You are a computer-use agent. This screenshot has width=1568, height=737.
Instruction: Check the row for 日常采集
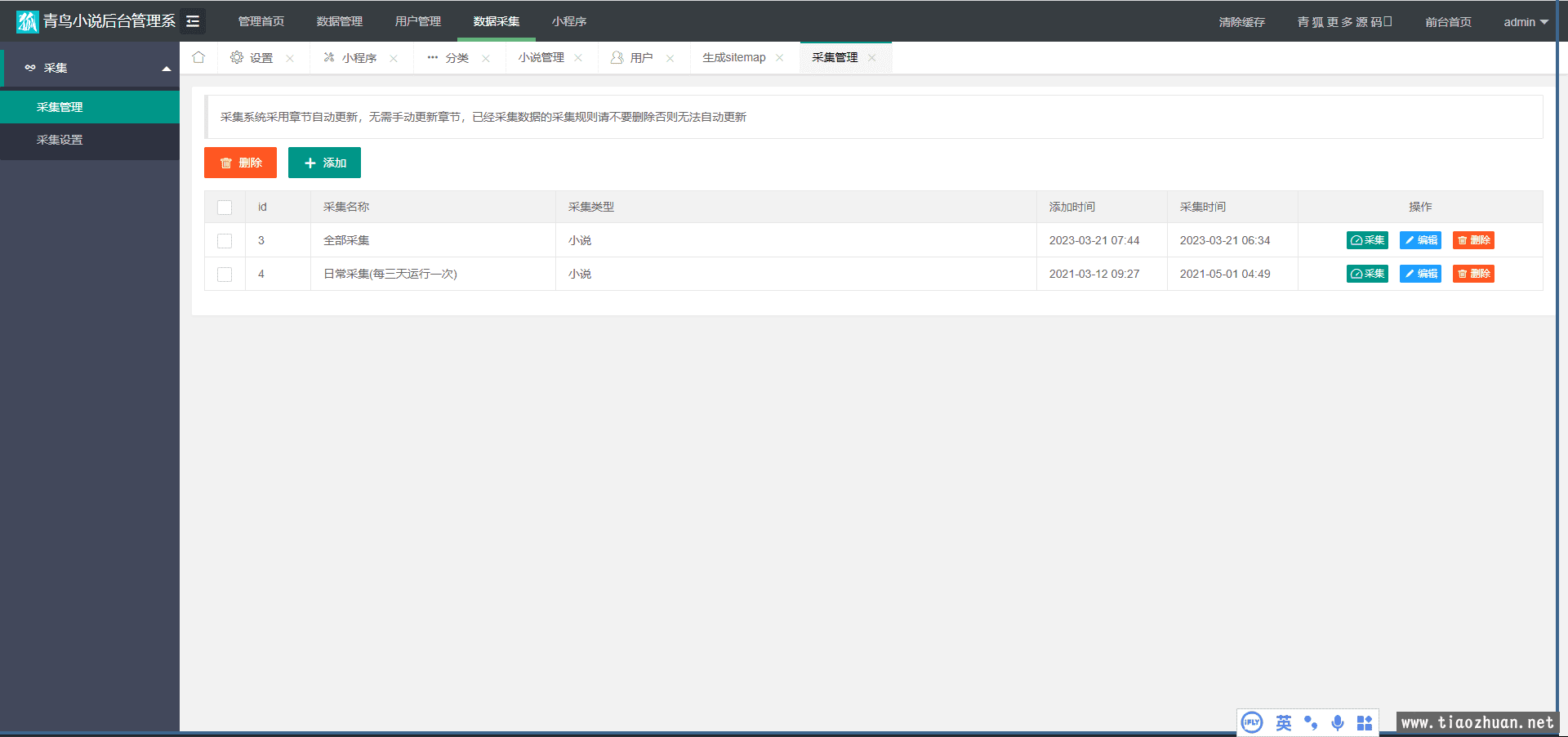pyautogui.click(x=225, y=275)
